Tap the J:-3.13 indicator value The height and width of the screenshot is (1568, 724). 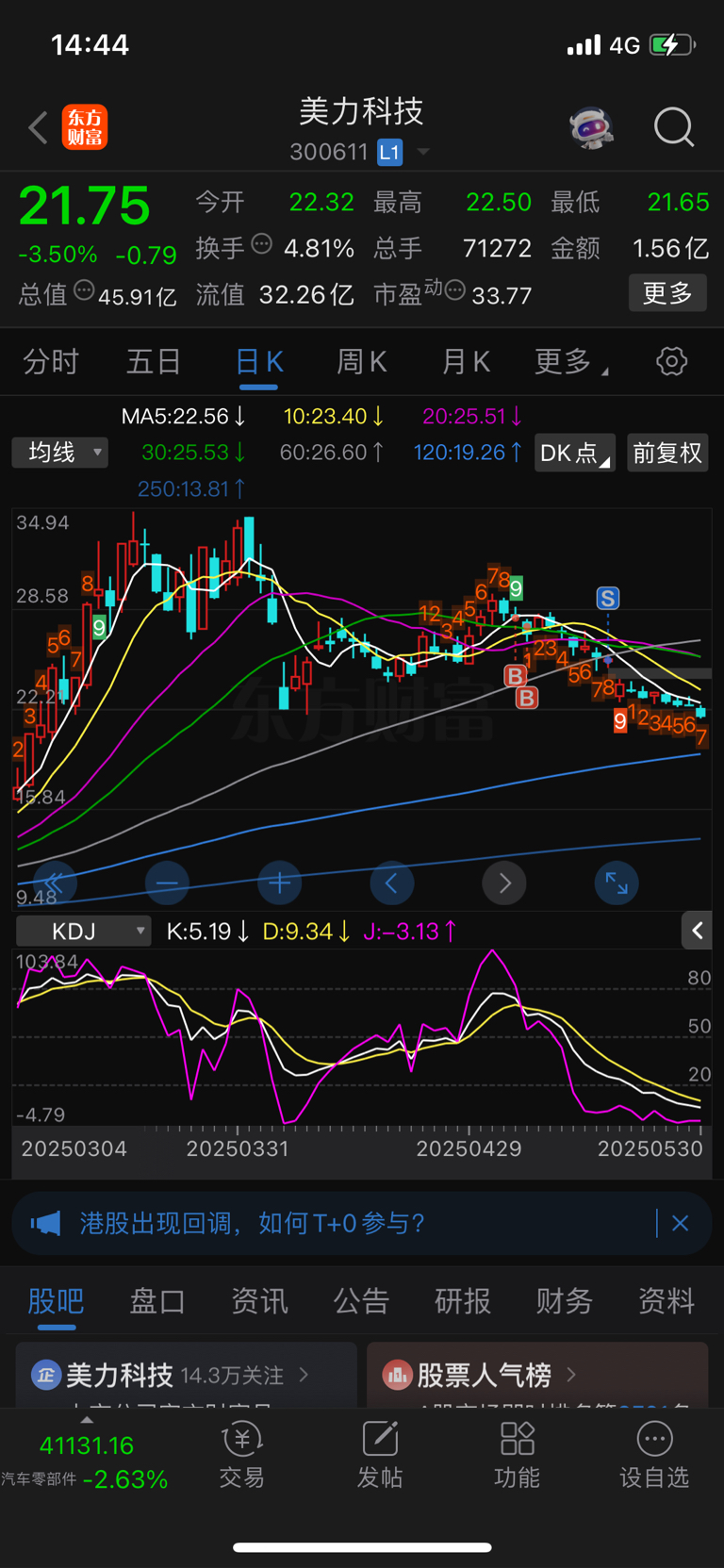[x=410, y=932]
